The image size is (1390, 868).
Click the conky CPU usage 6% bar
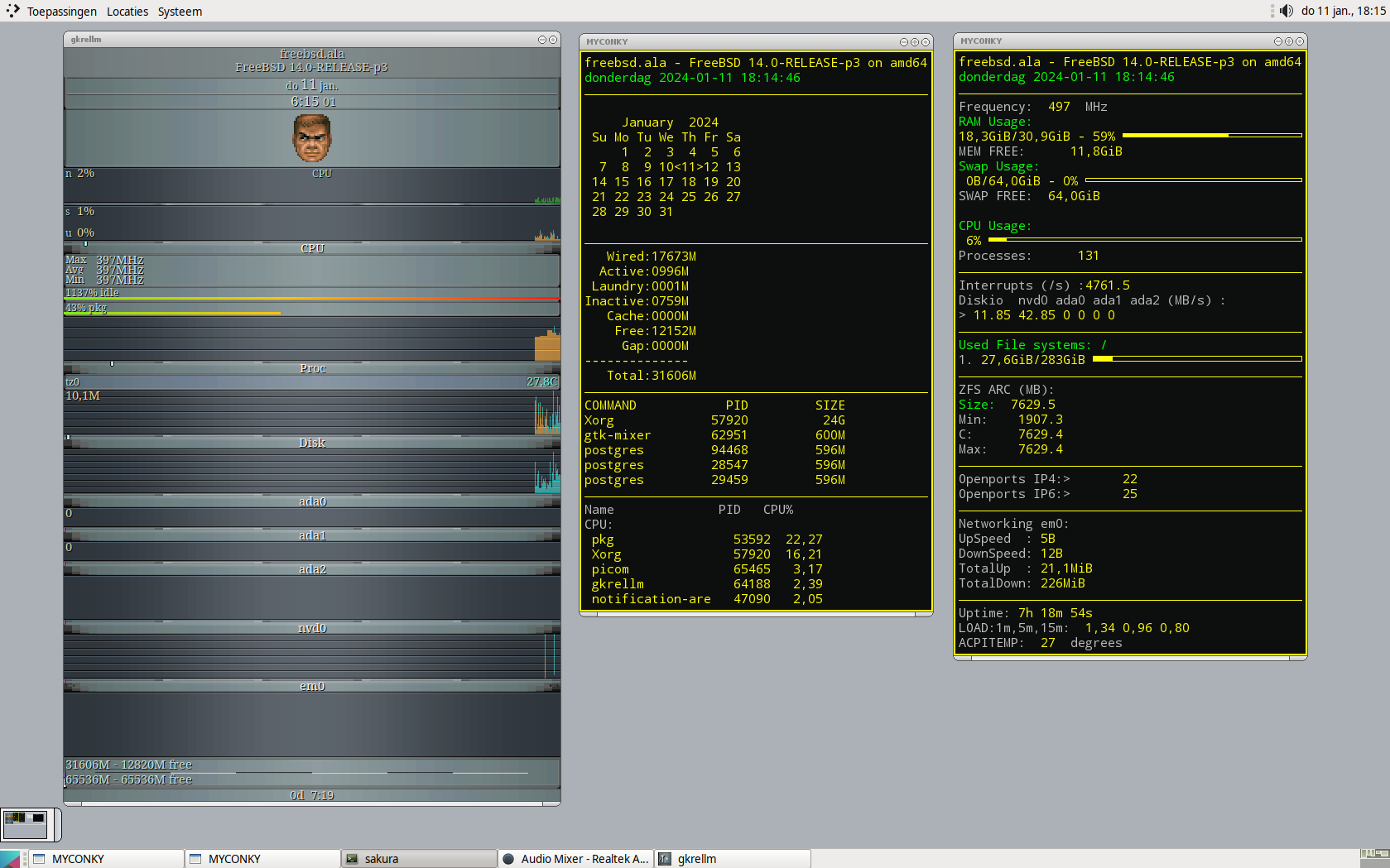coord(1145,239)
